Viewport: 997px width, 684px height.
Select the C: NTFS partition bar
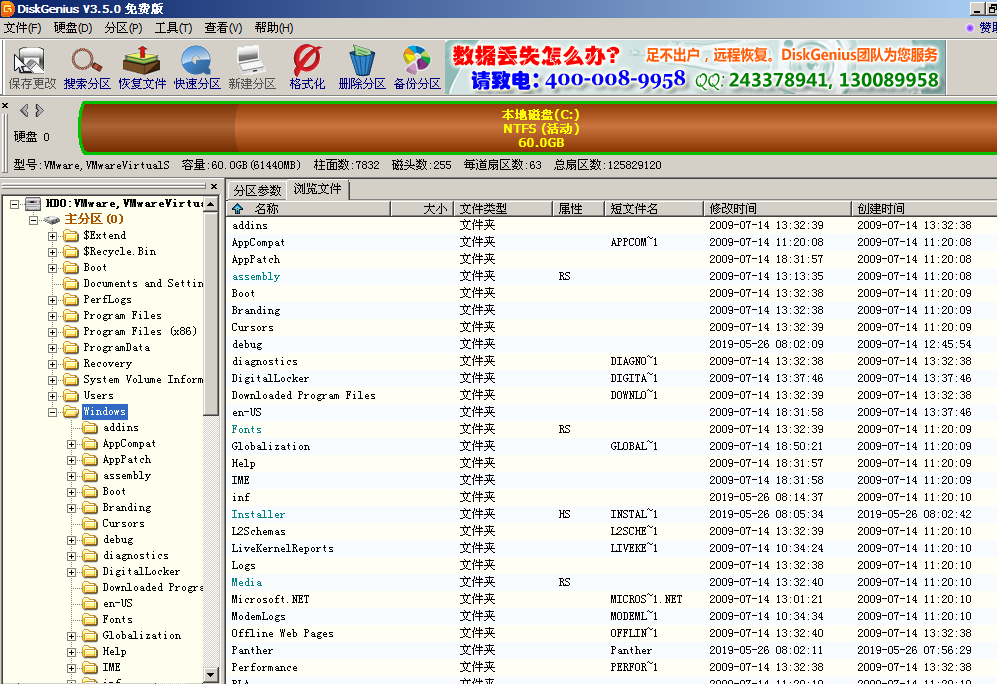(x=540, y=128)
